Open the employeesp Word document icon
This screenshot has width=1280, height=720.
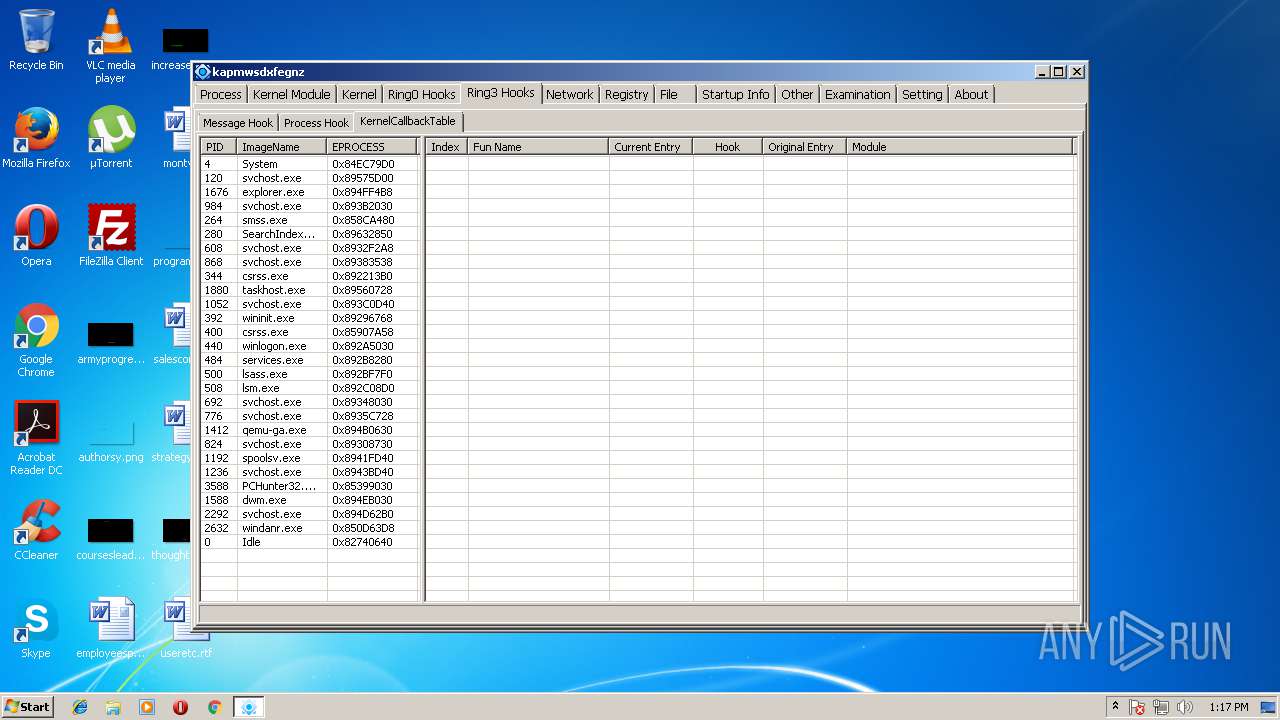(110, 630)
